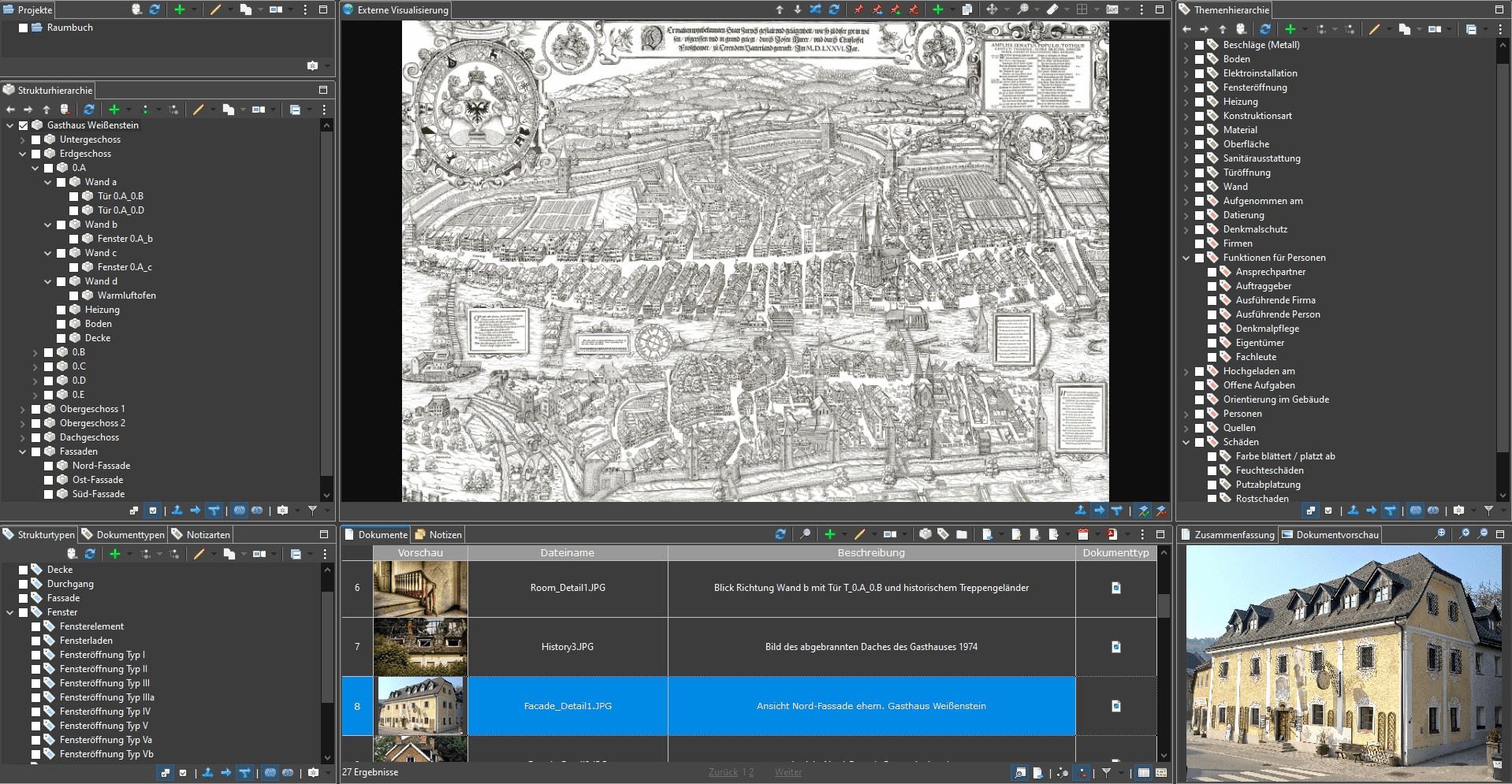This screenshot has height=784, width=1512.
Task: Select the Strukturtypen tab
Action: pos(39,534)
